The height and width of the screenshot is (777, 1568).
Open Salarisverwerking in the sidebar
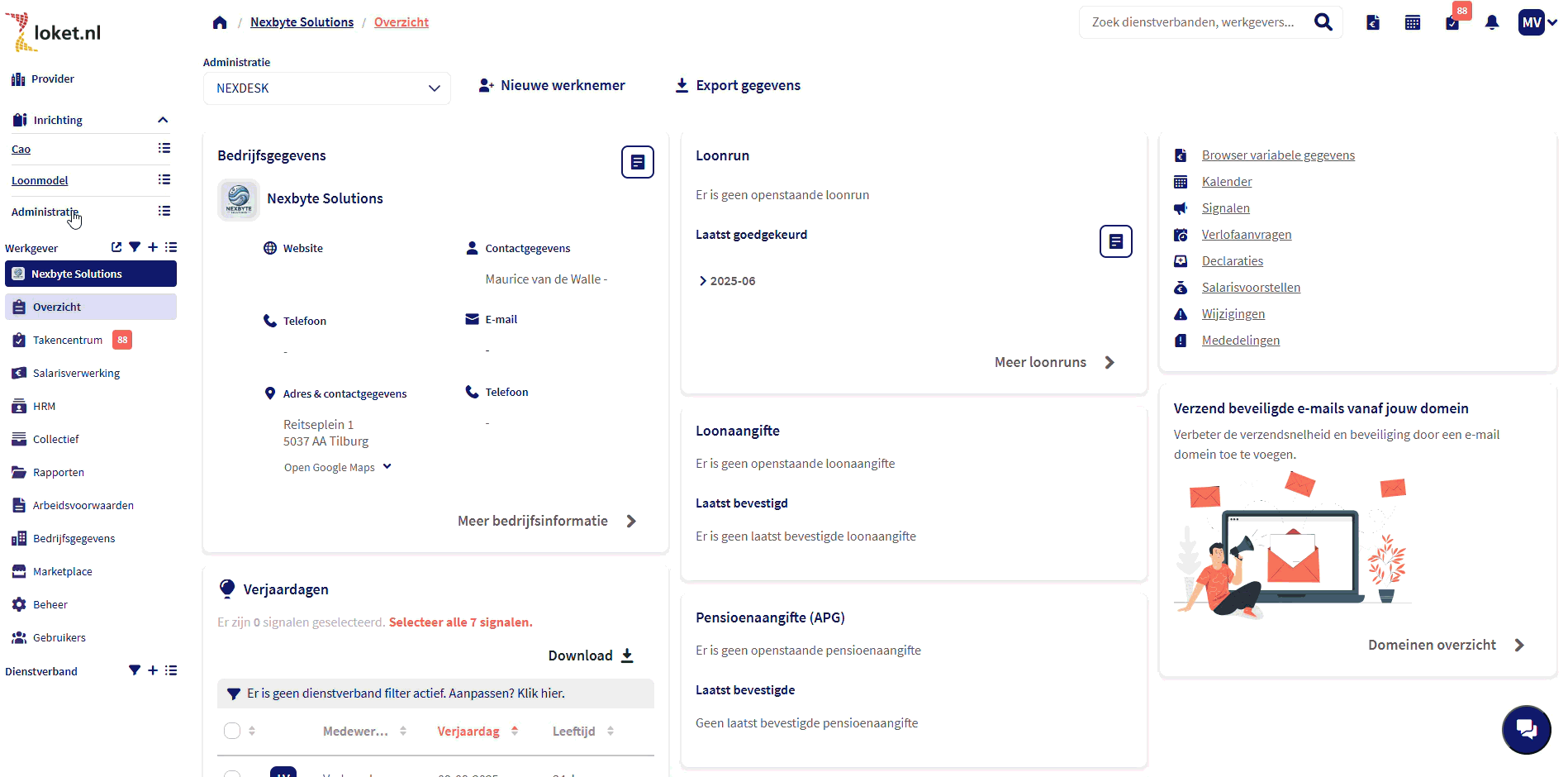point(76,373)
